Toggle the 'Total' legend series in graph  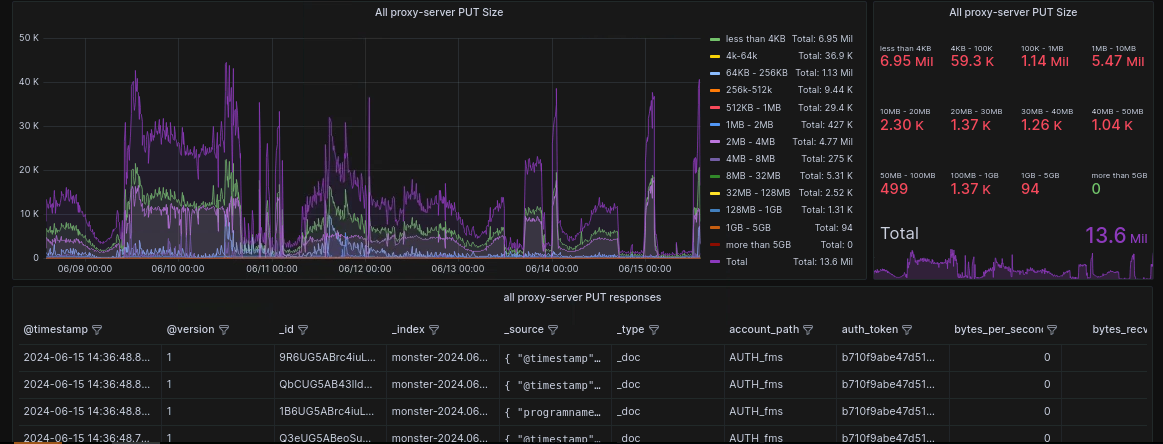(737, 262)
